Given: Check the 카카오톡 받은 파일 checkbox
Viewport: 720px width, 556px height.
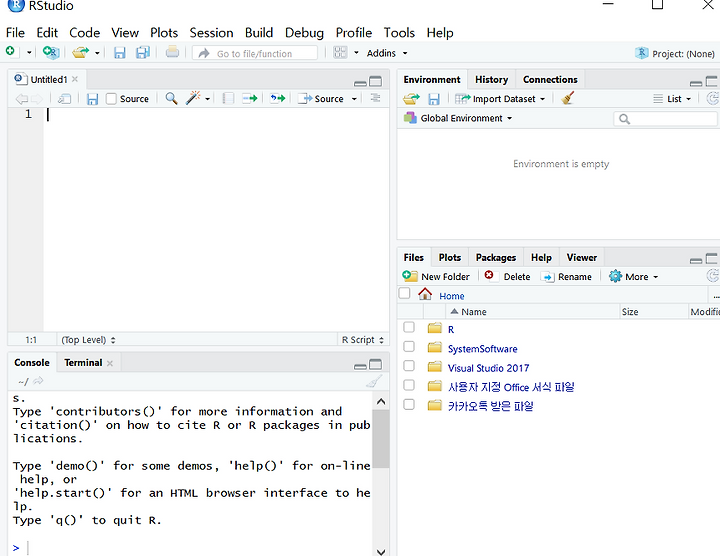Looking at the screenshot, I should (409, 404).
